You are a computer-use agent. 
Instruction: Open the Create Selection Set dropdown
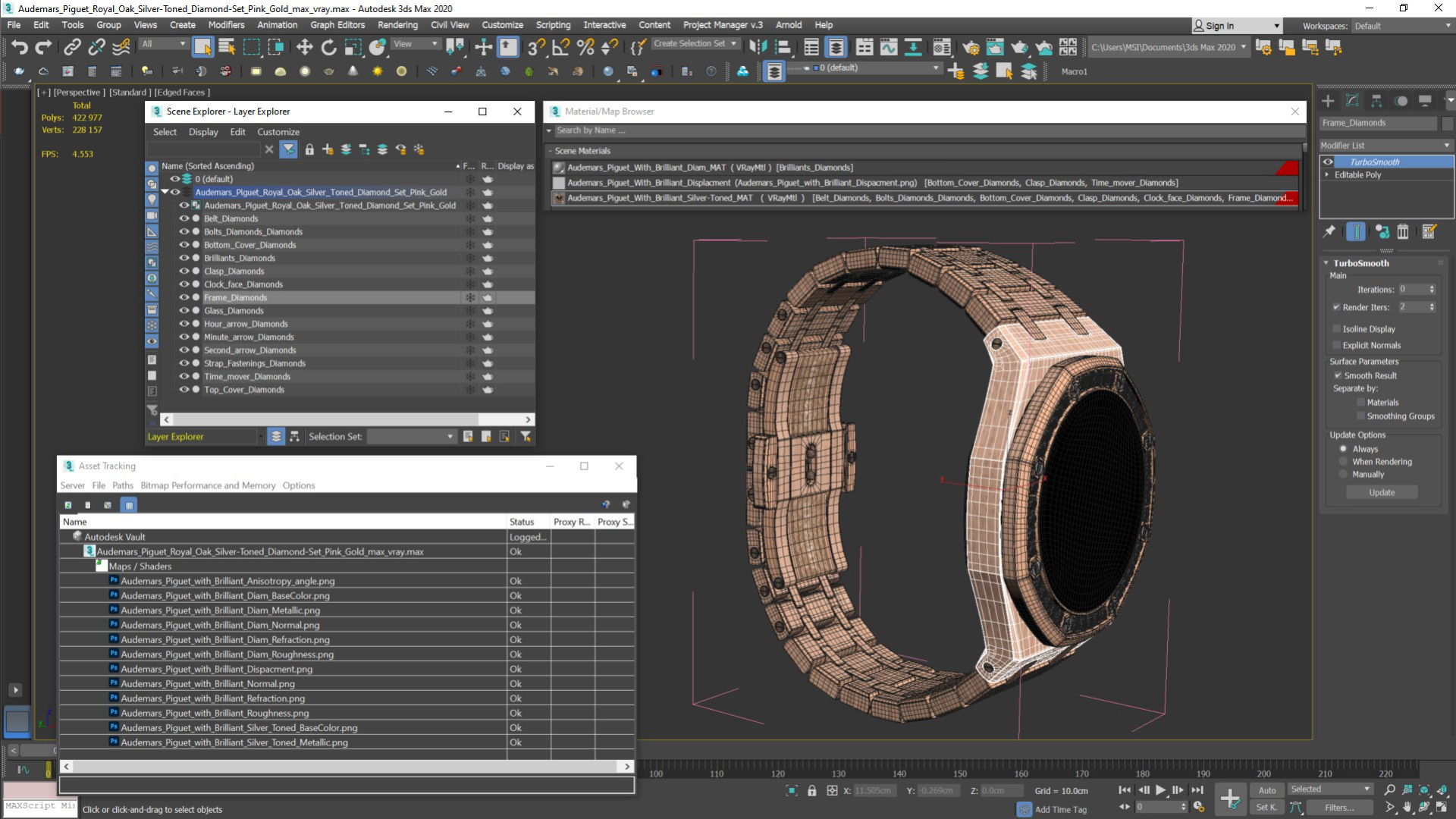695,44
